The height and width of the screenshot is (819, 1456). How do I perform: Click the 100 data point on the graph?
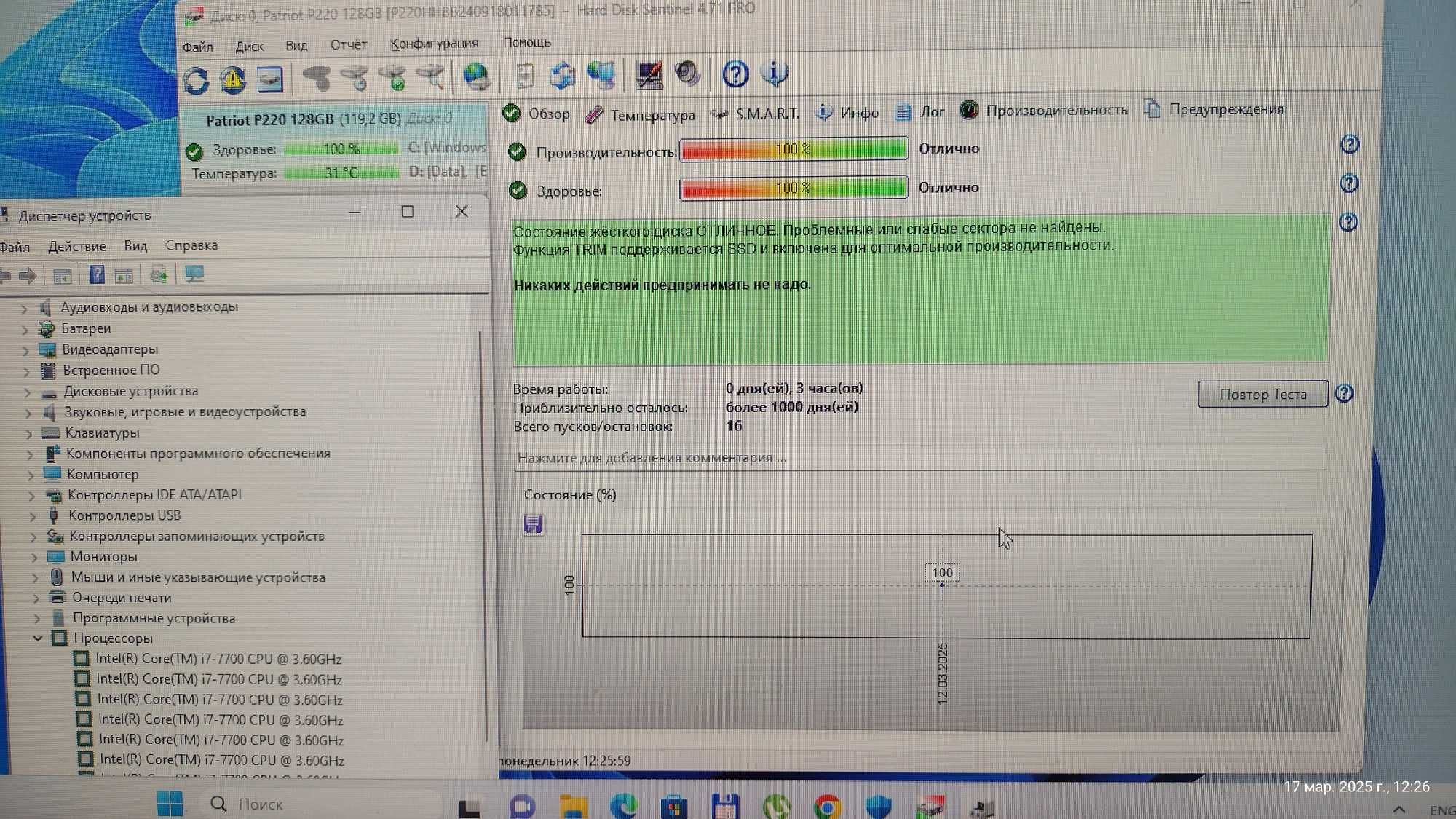[942, 585]
